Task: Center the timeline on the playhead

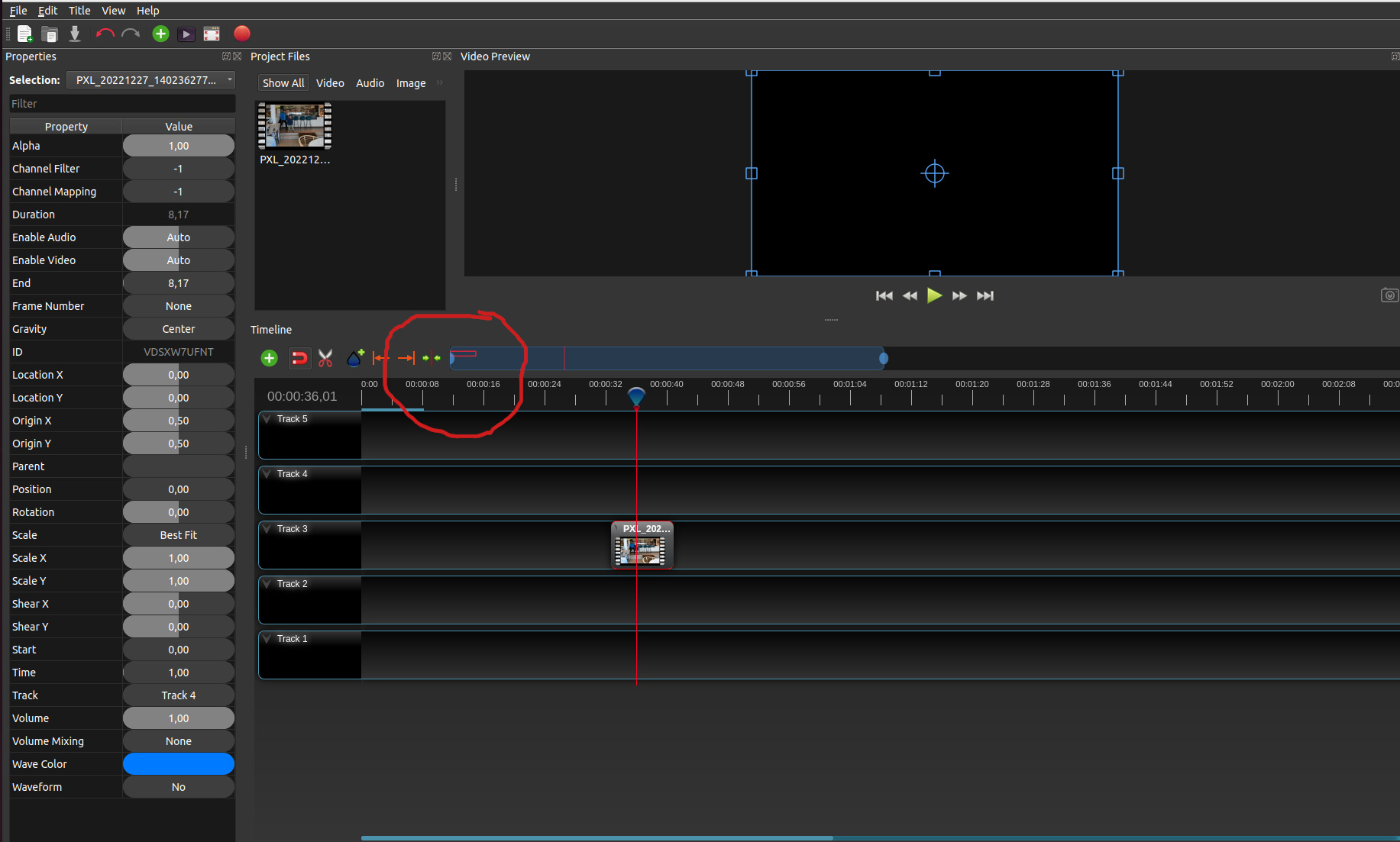Action: point(430,358)
